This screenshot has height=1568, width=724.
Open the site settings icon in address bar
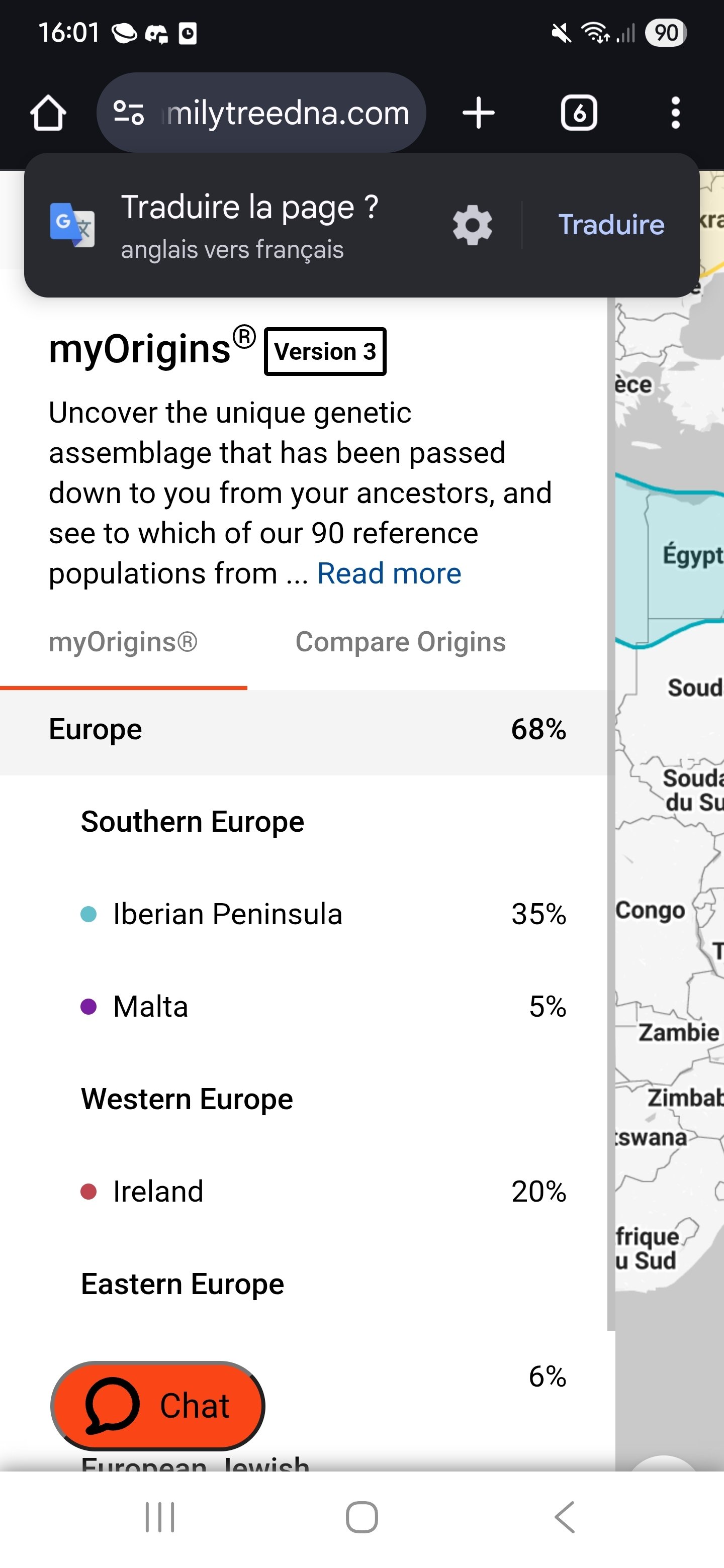[x=129, y=113]
